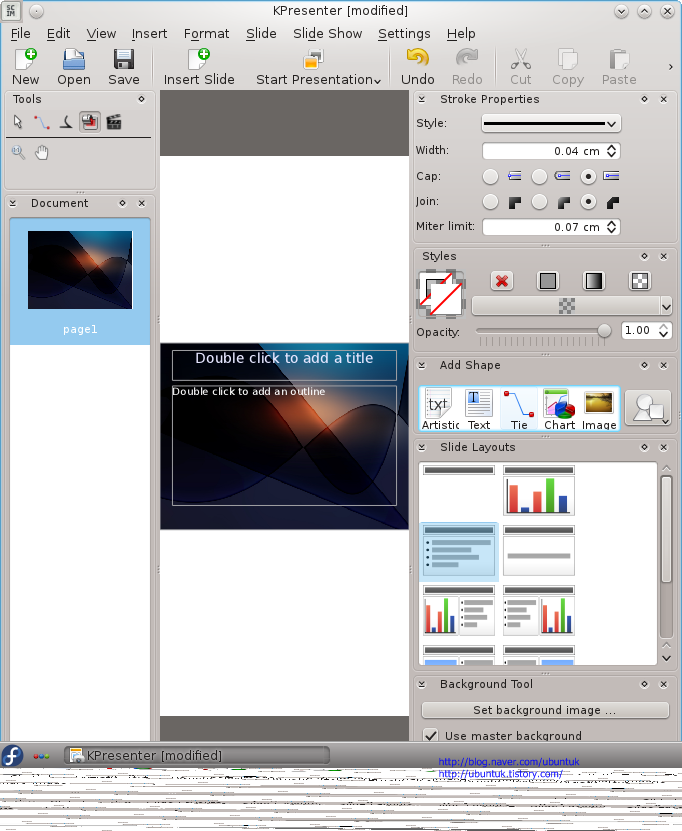
Task: Open the Insert menu
Action: [149, 33]
